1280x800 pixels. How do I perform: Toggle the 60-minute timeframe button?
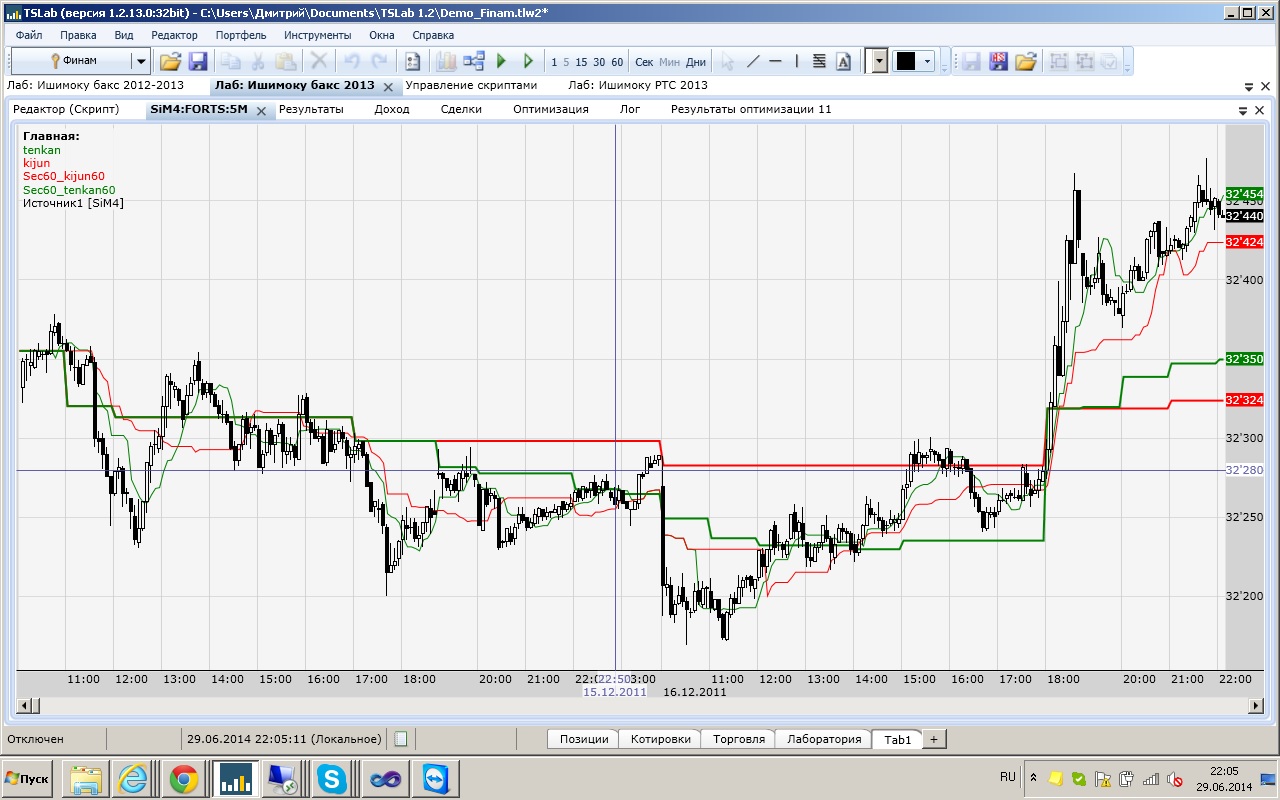617,62
